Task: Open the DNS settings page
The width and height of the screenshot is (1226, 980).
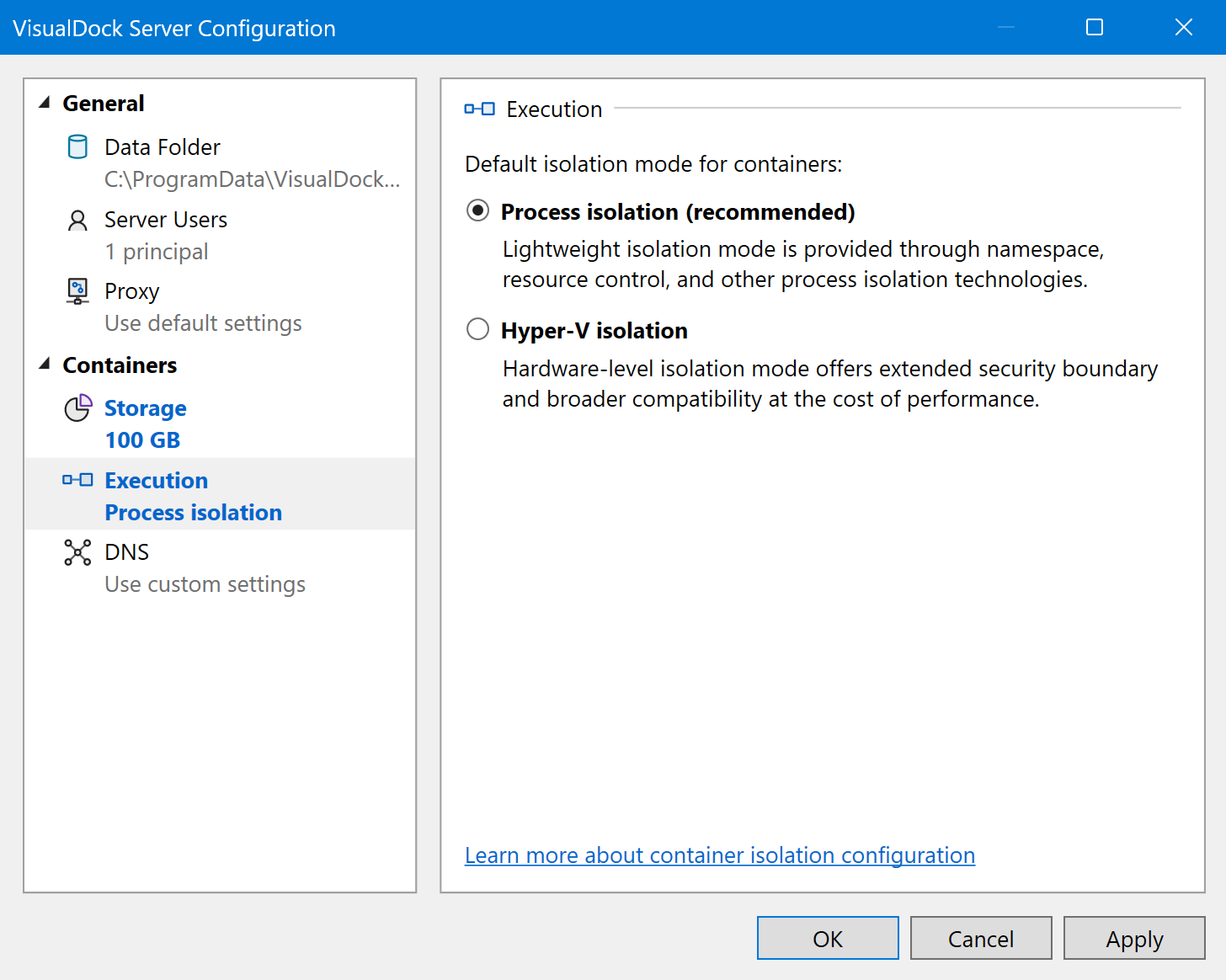Action: pos(127,552)
